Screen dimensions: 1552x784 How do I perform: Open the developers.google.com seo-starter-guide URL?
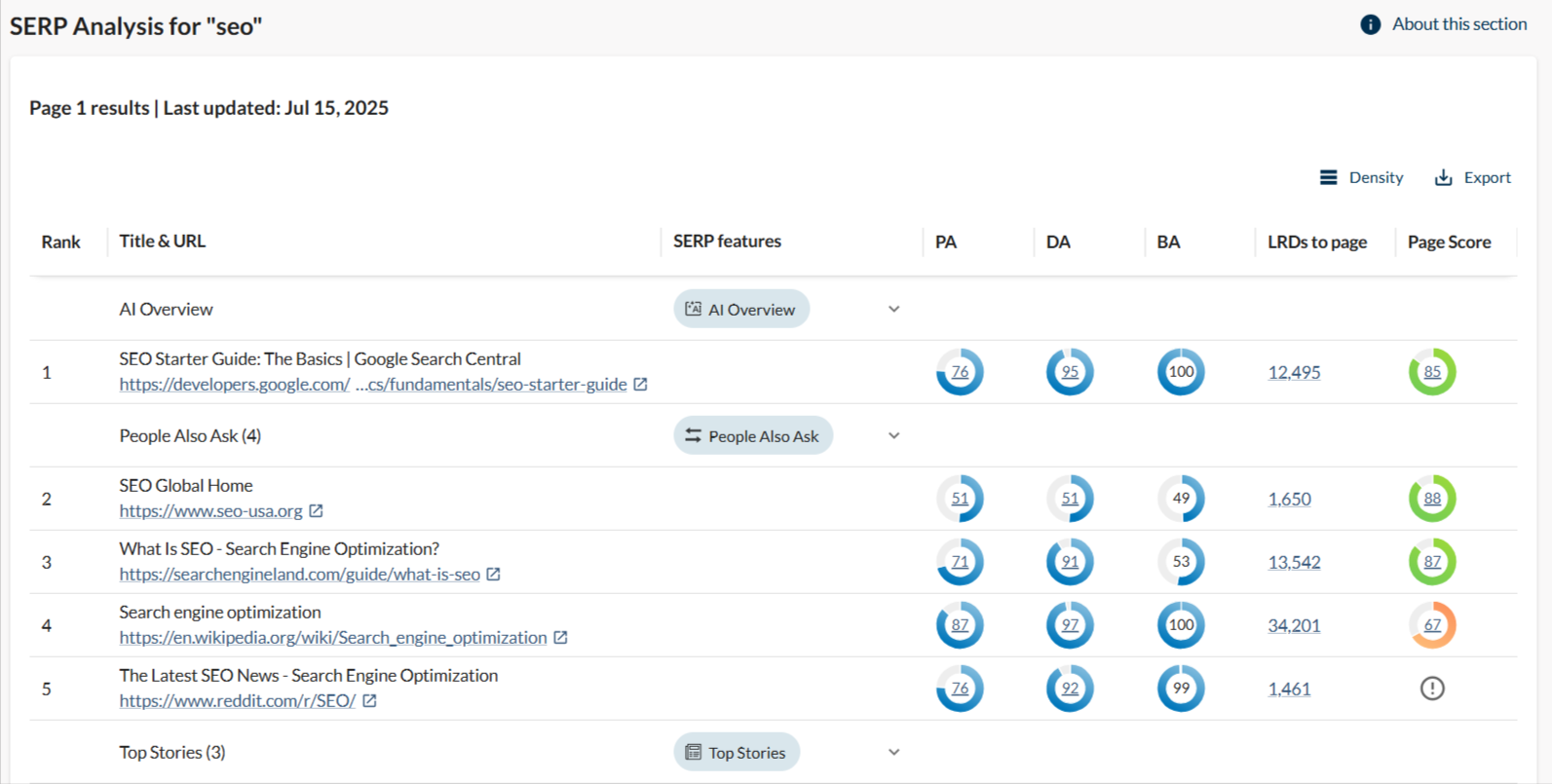coord(373,384)
